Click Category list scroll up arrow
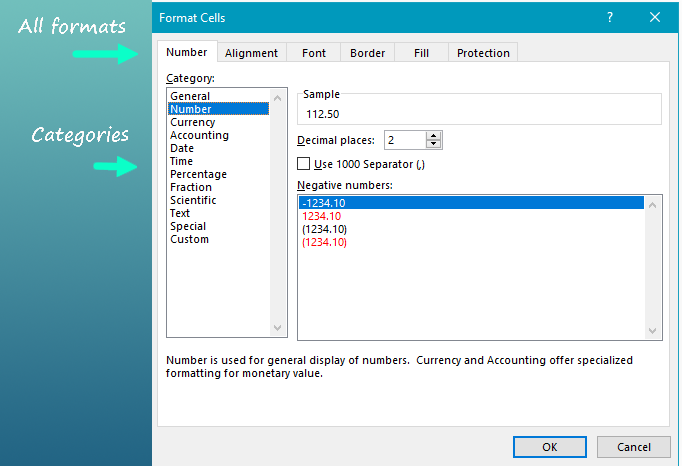682x466 pixels. tap(277, 98)
